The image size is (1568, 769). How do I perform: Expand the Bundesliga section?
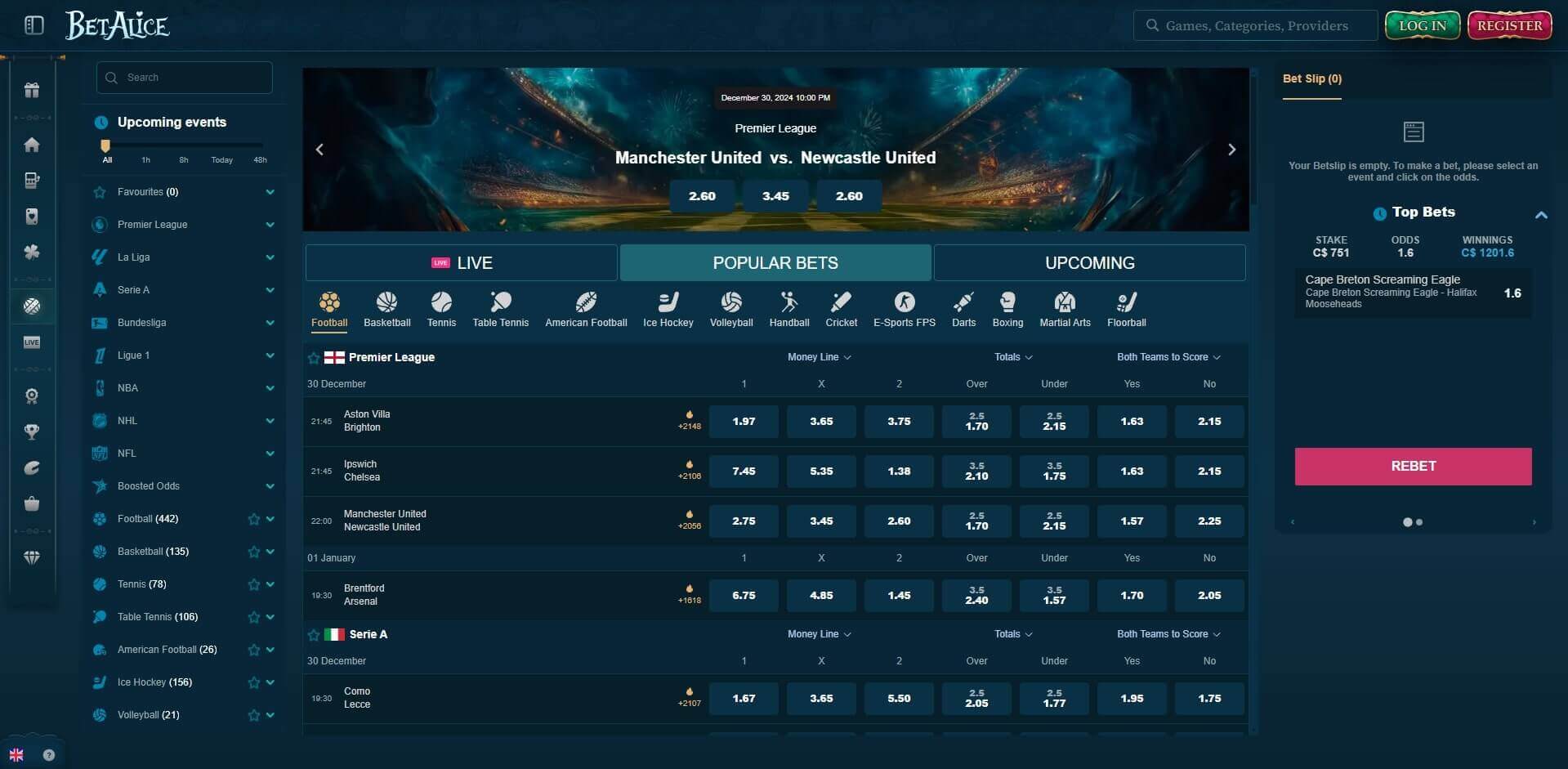(x=270, y=323)
